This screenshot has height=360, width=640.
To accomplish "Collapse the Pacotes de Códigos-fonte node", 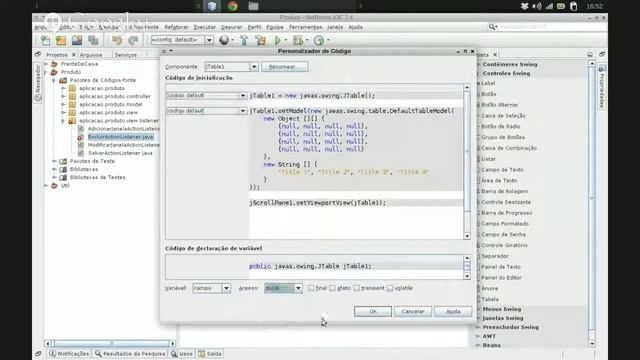I will 54,80.
